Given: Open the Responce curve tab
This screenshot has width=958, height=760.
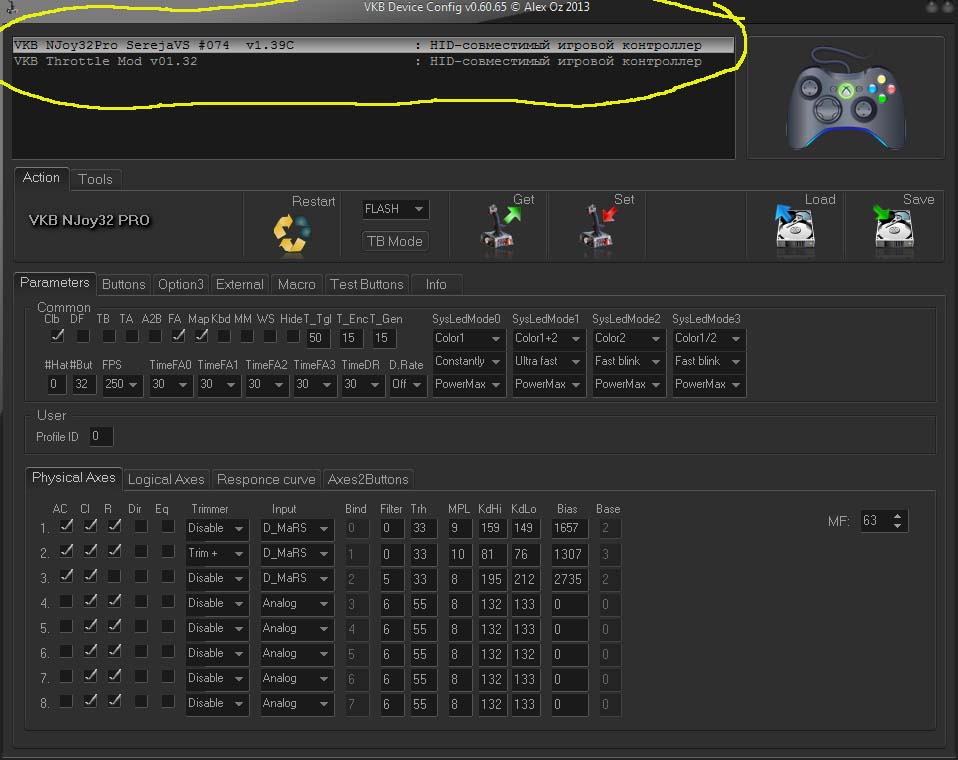Looking at the screenshot, I should (x=266, y=480).
